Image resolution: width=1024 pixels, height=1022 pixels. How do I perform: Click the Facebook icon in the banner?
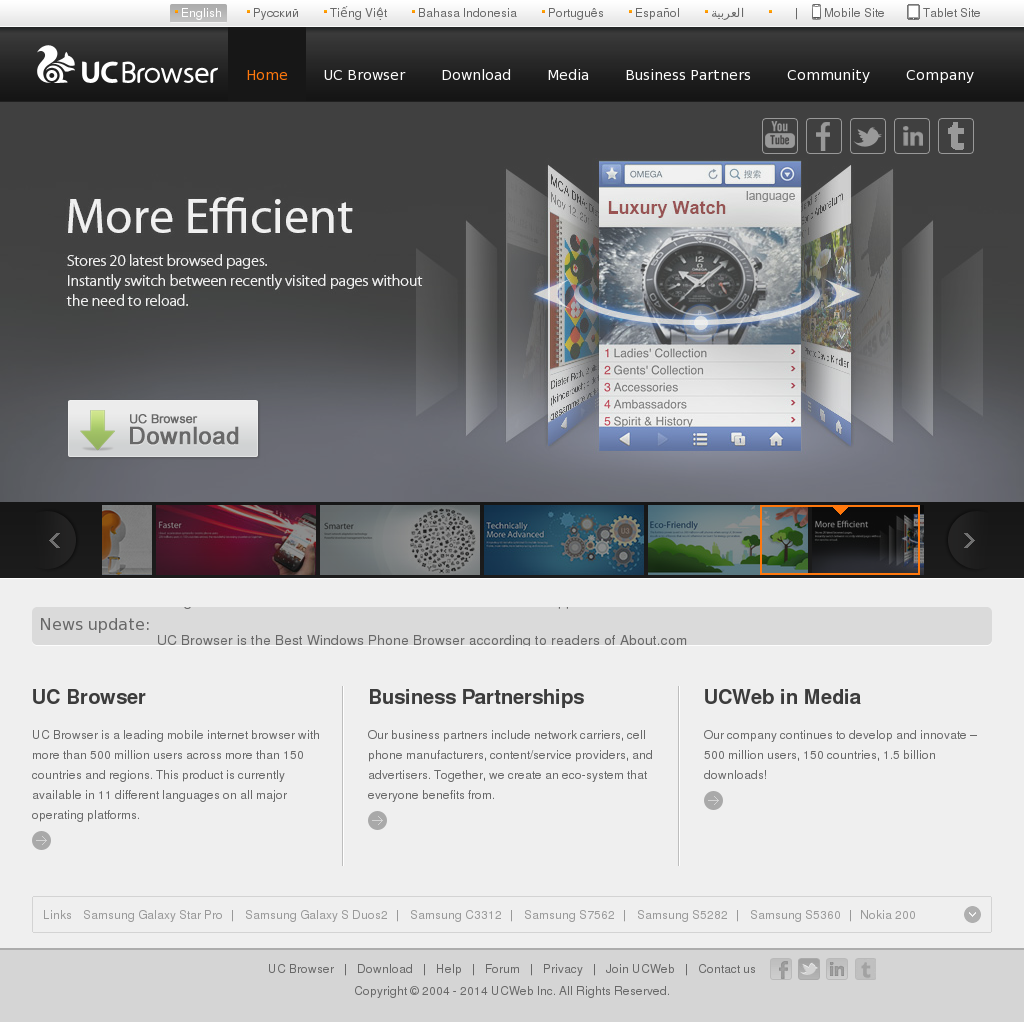coord(823,136)
